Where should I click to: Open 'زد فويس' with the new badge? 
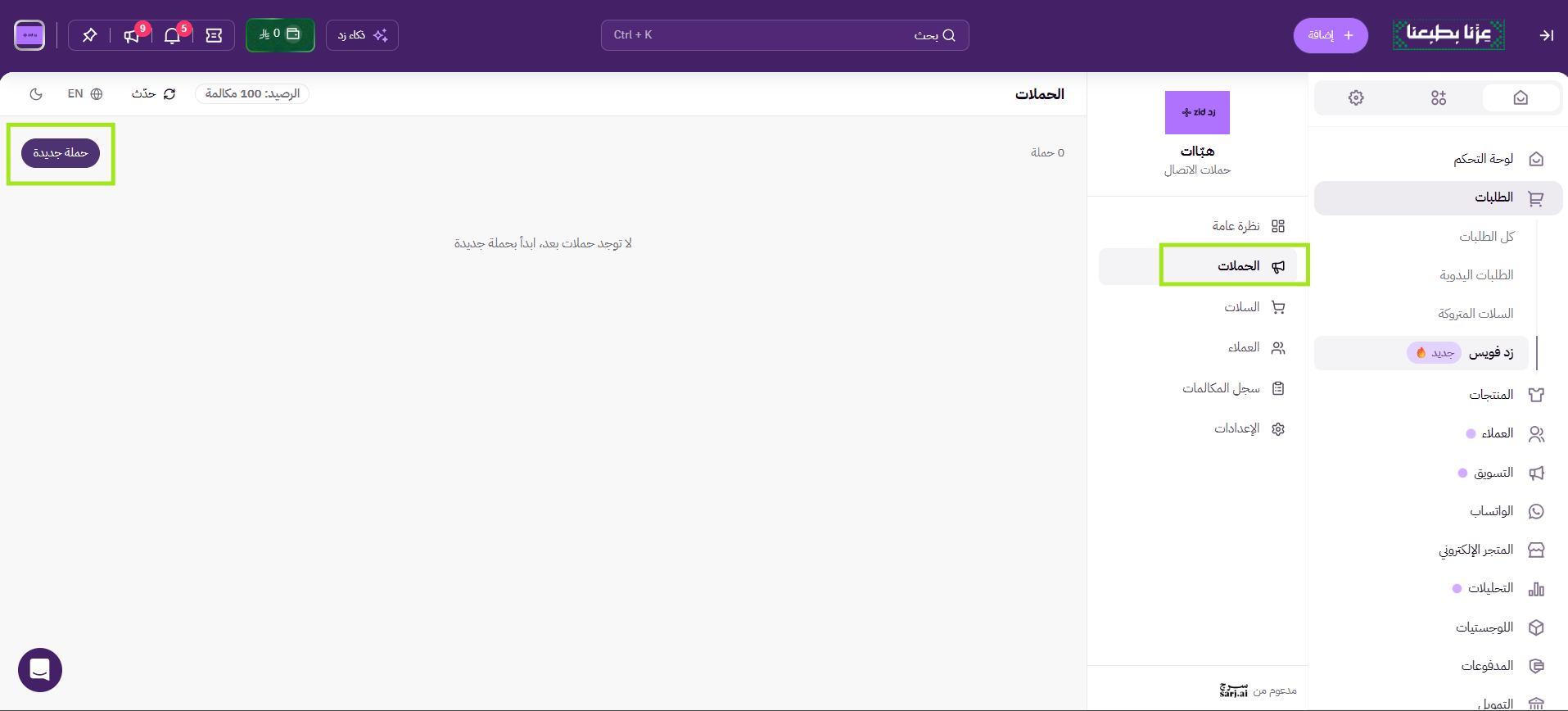coord(1421,353)
